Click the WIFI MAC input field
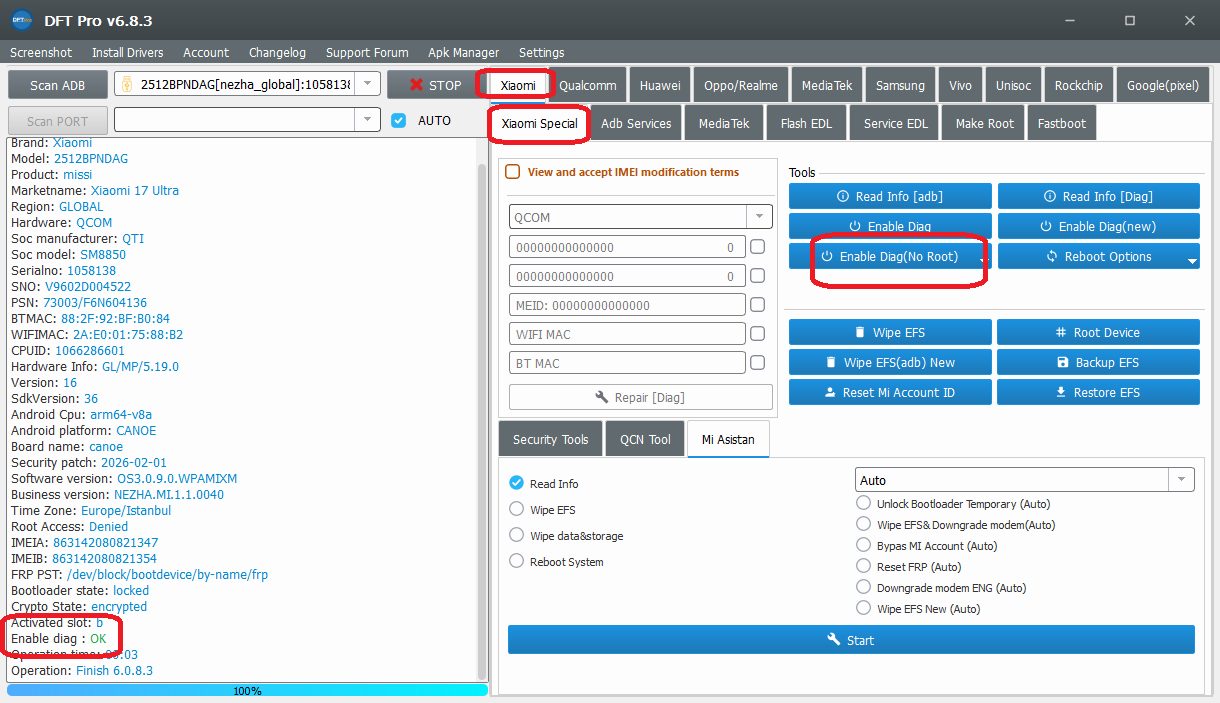This screenshot has height=703, width=1220. [x=627, y=334]
